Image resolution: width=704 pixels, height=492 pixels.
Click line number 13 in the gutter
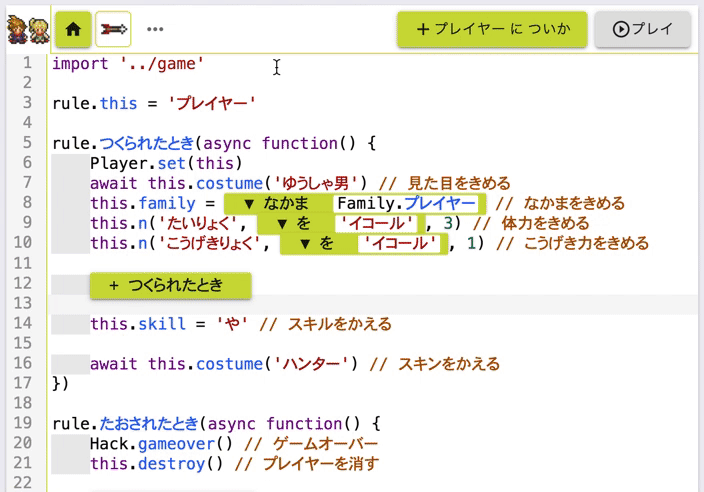click(x=23, y=303)
